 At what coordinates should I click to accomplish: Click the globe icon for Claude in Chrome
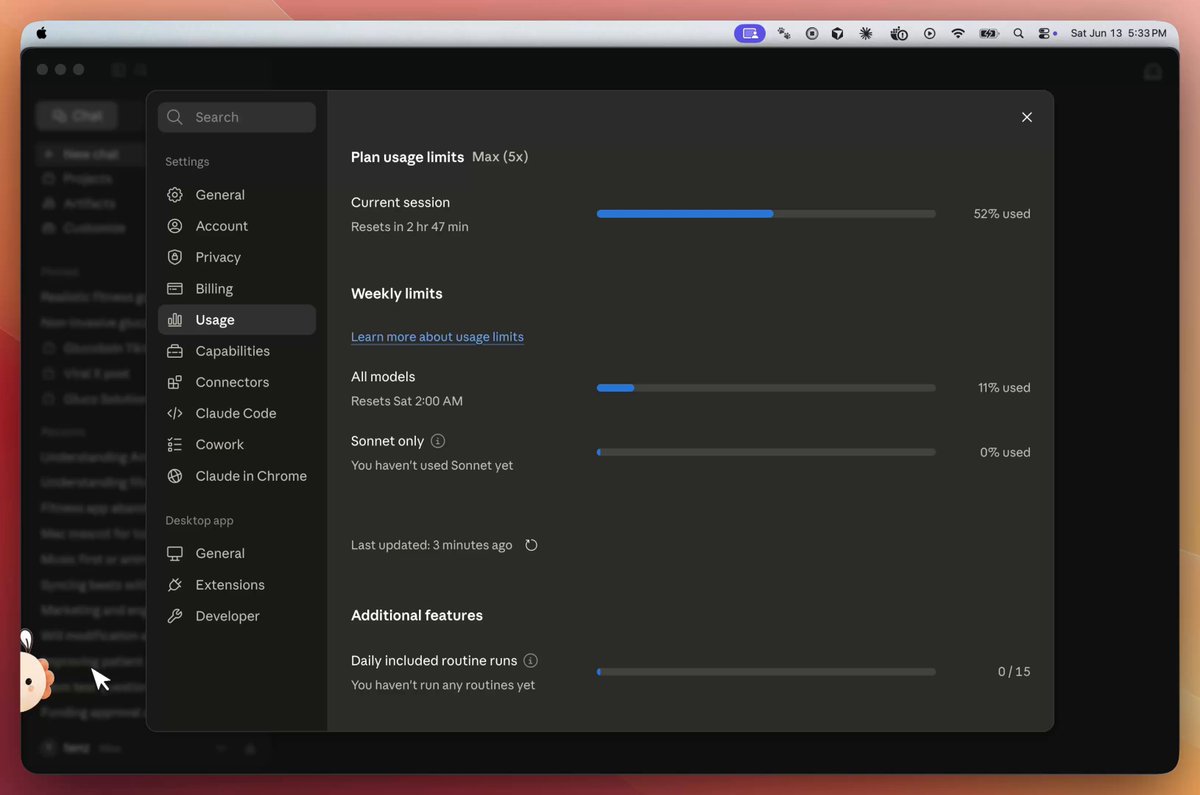(x=175, y=476)
